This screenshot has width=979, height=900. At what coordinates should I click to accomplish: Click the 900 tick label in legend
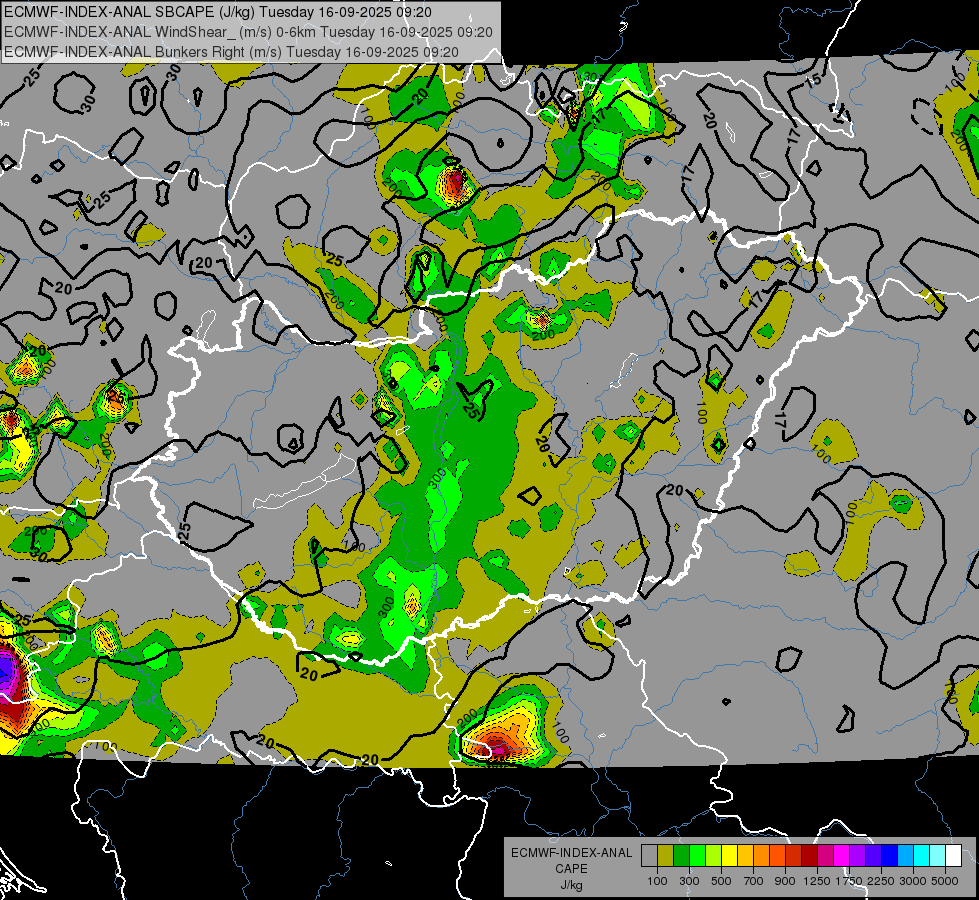point(785,881)
